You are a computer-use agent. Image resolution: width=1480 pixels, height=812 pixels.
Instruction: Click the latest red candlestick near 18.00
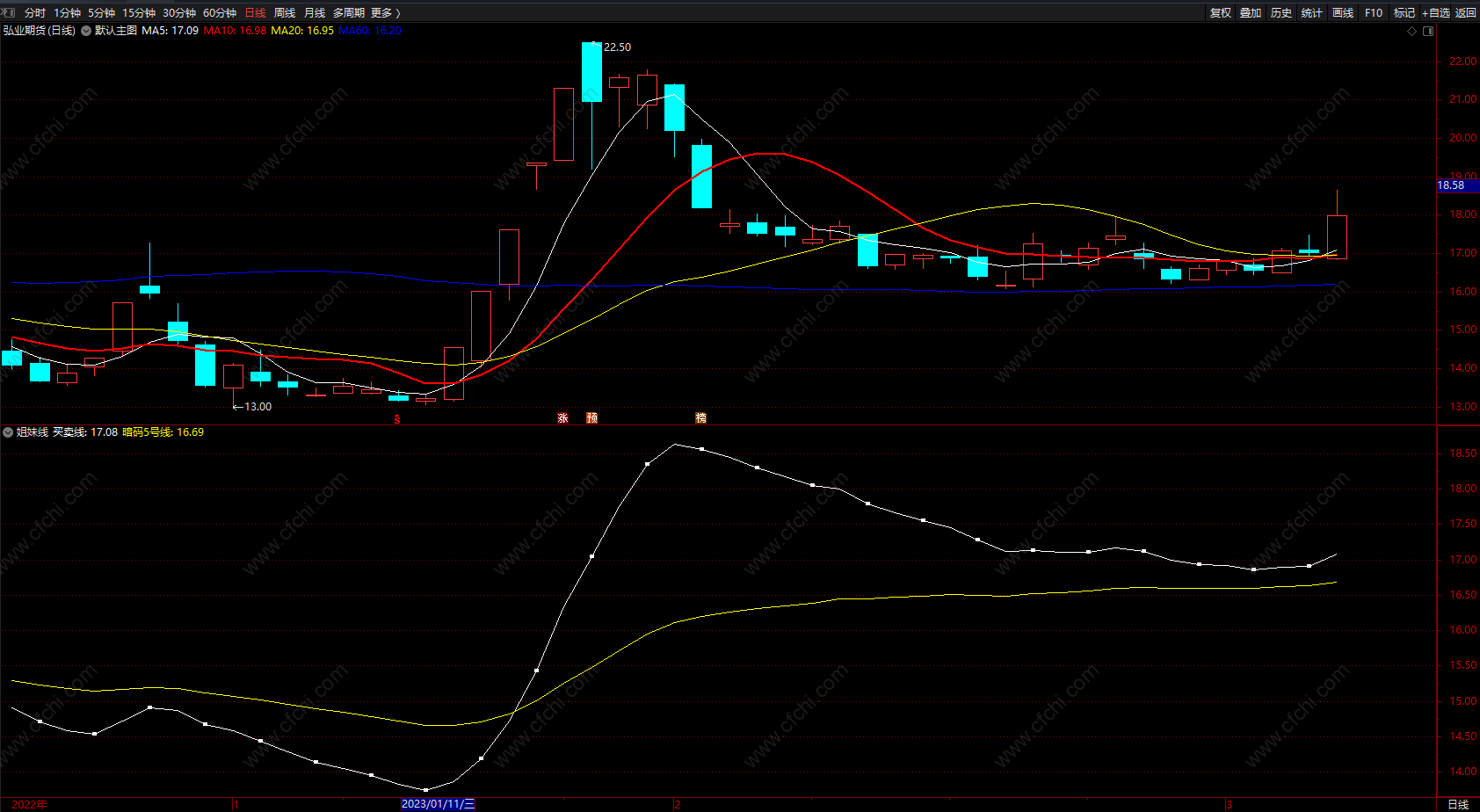click(x=1337, y=237)
